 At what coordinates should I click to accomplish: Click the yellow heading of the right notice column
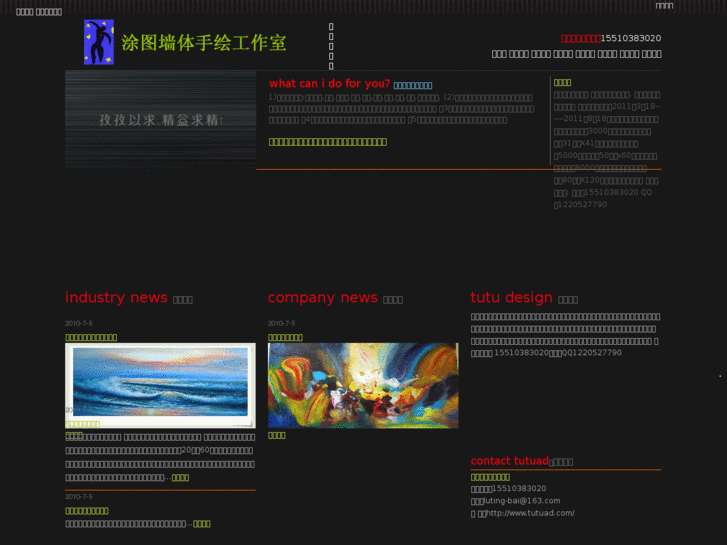point(562,83)
